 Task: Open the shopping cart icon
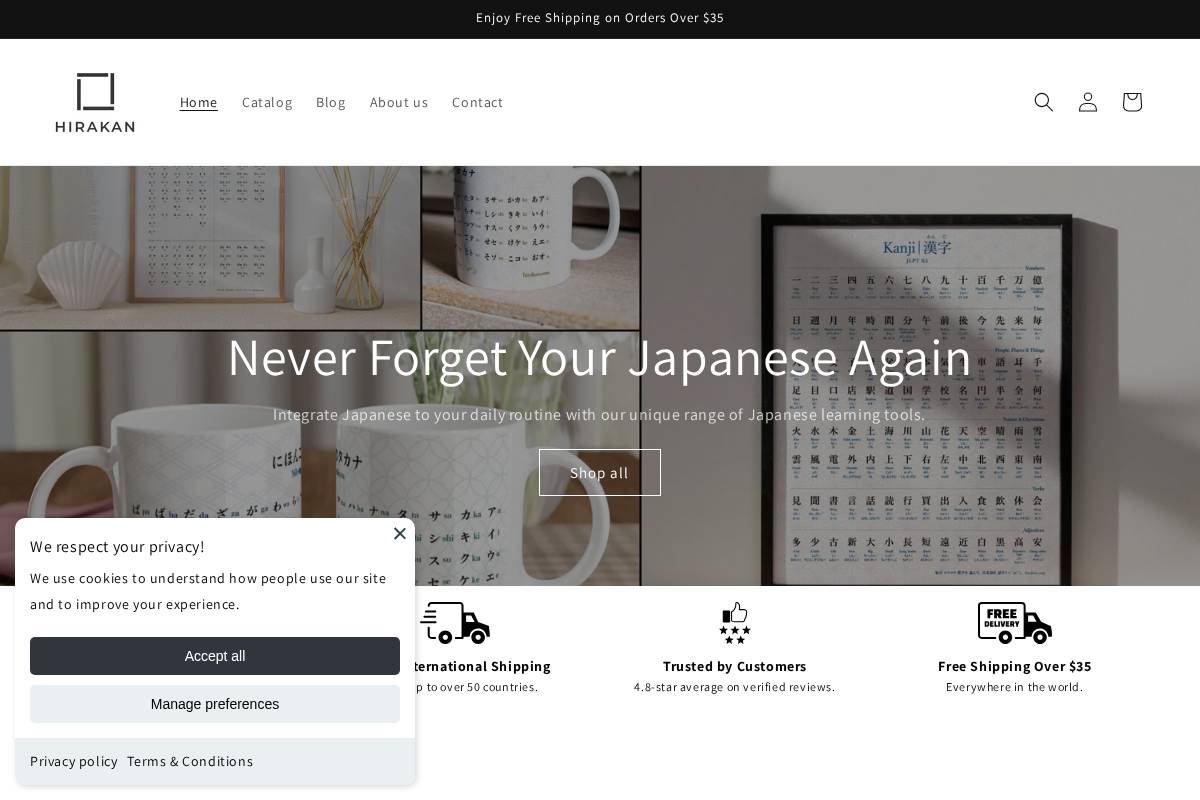(1131, 102)
